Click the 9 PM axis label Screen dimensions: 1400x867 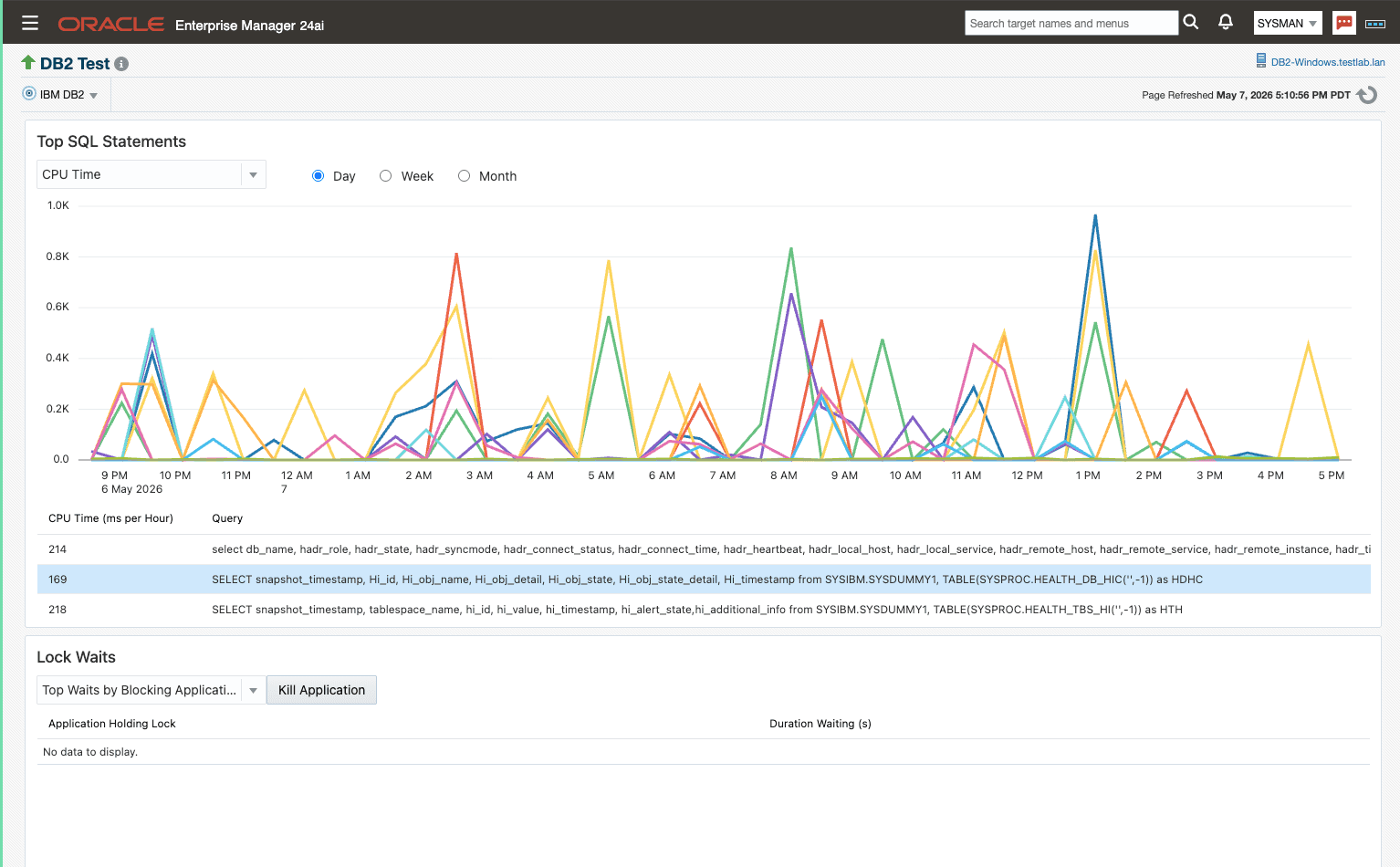(x=114, y=475)
